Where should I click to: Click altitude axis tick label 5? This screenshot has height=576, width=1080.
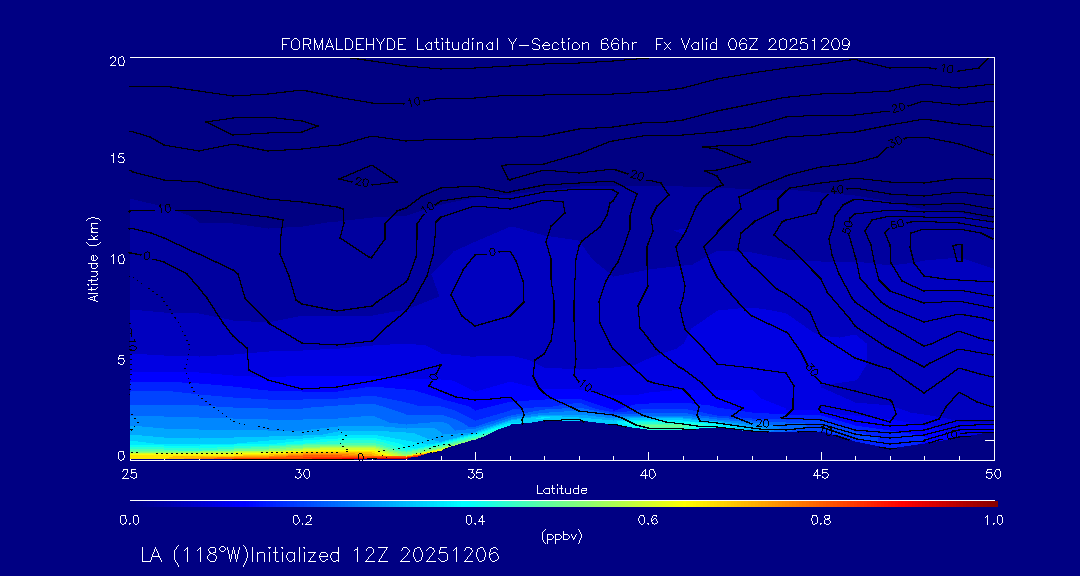(120, 360)
